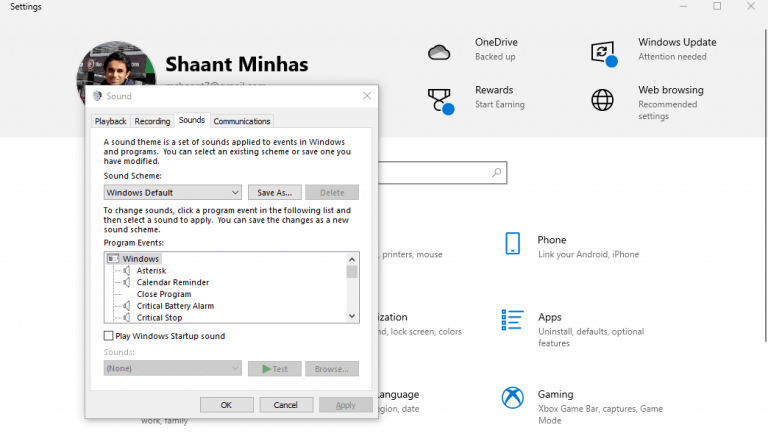Click the Cancel button
Screen dimensions: 768x433
click(x=286, y=405)
